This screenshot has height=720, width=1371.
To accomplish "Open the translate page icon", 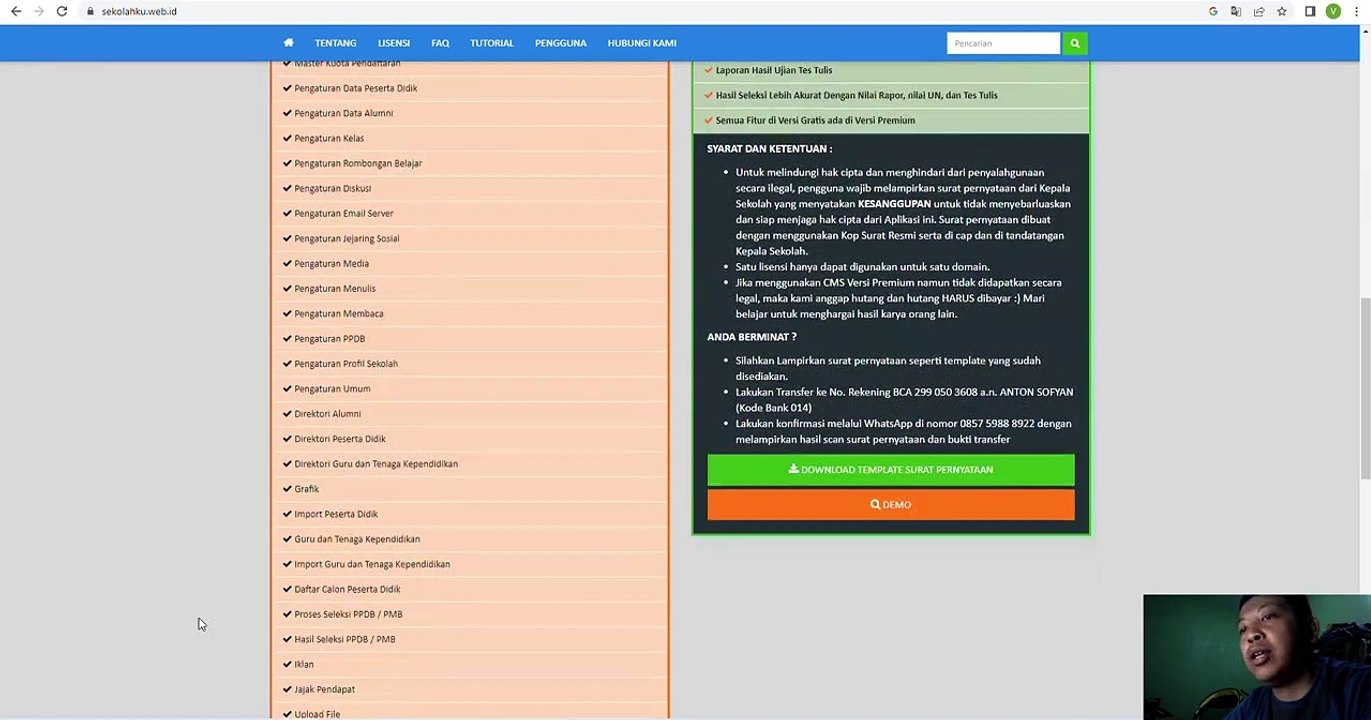I will [1236, 11].
